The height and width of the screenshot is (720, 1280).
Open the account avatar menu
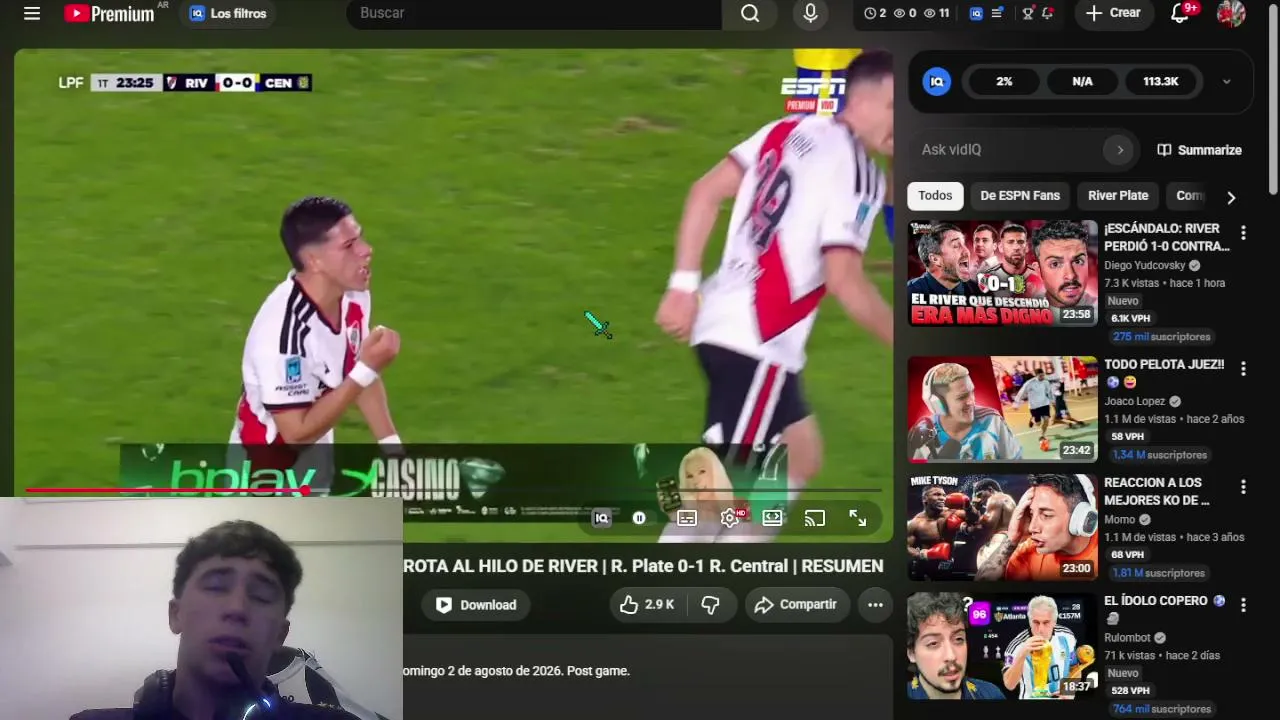(1231, 13)
